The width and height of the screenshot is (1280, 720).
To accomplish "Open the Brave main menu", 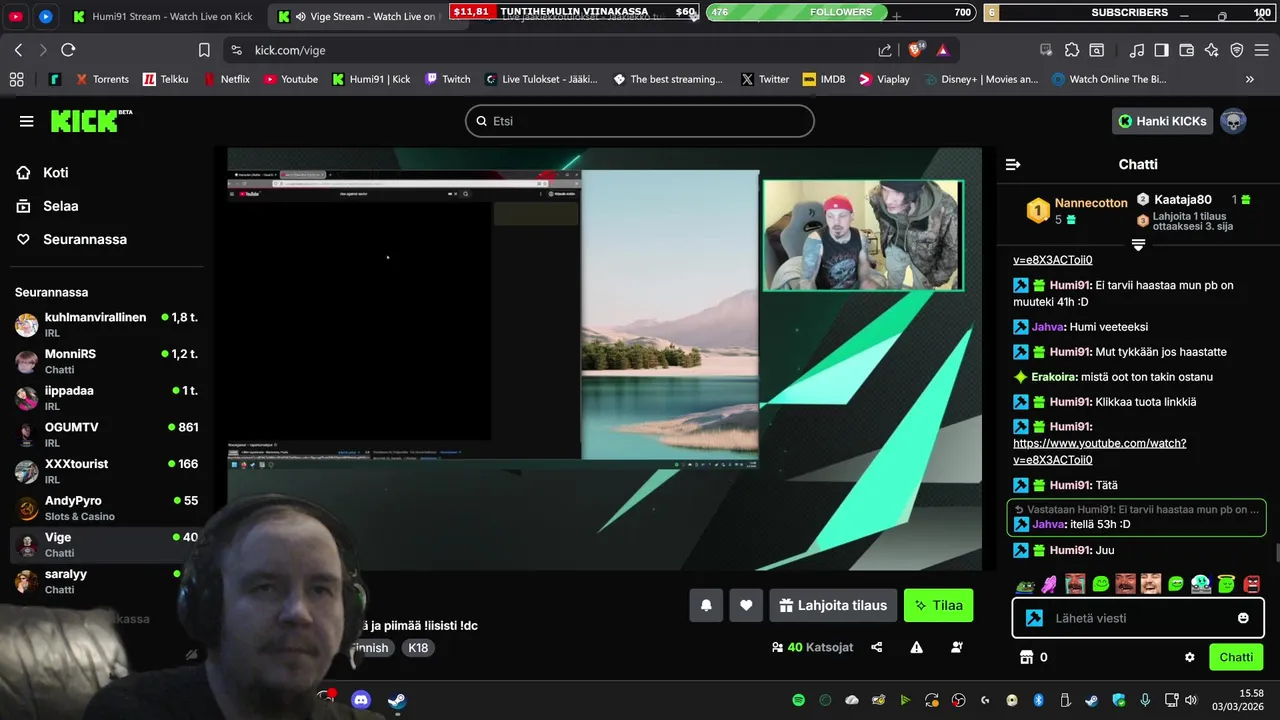I will [x=1262, y=50].
